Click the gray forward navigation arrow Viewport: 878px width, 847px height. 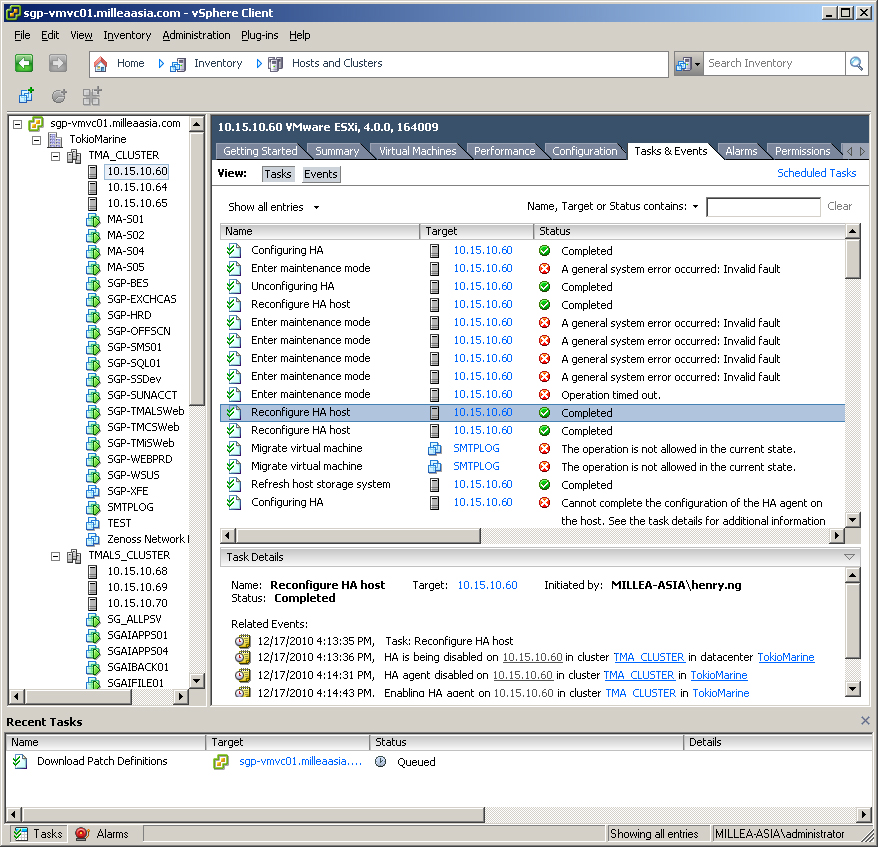point(58,63)
